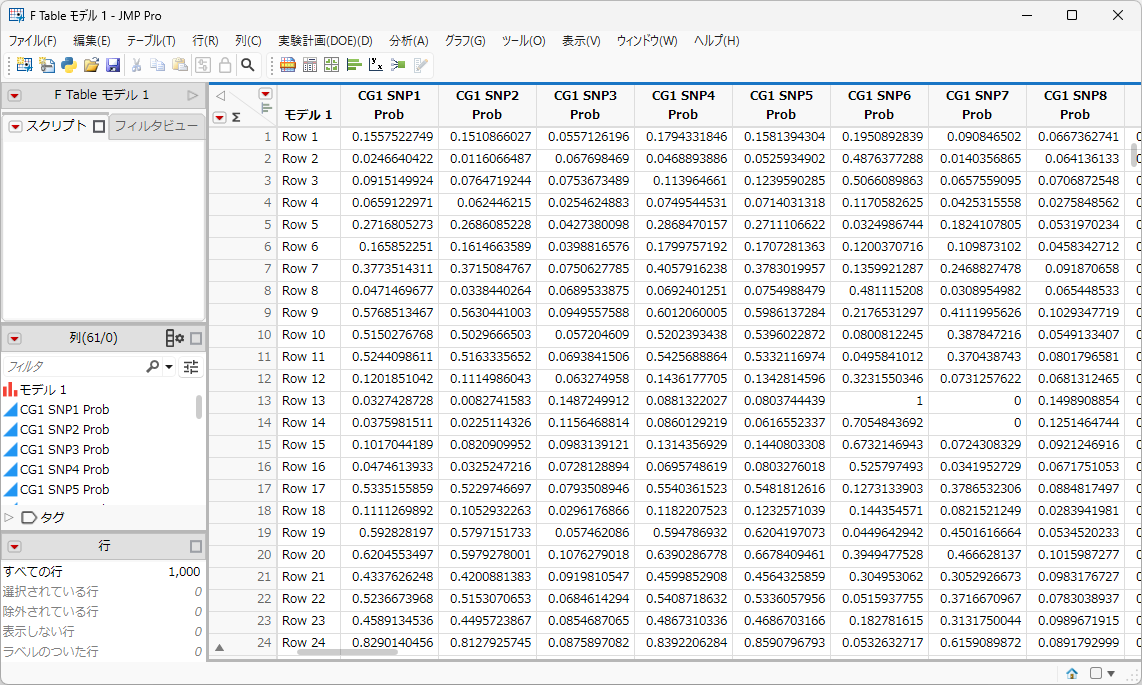Screen dimensions: 1142x685
Task: Select CG1 SNP2 Prob in columns list
Action: [64, 429]
